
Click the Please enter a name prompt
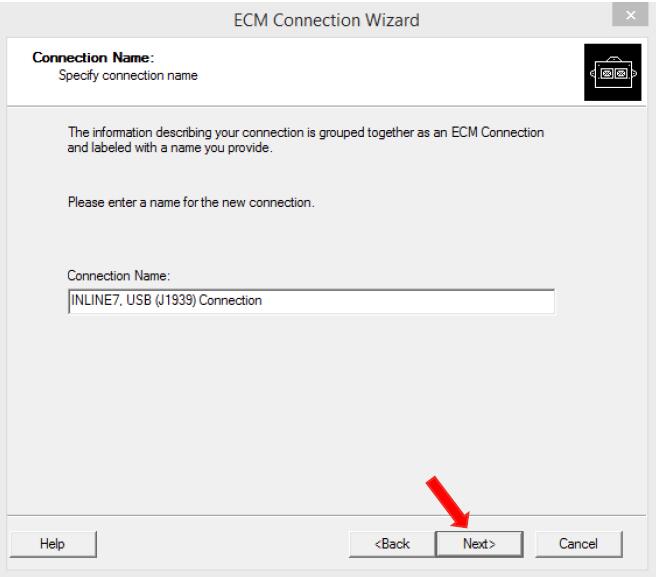click(191, 203)
